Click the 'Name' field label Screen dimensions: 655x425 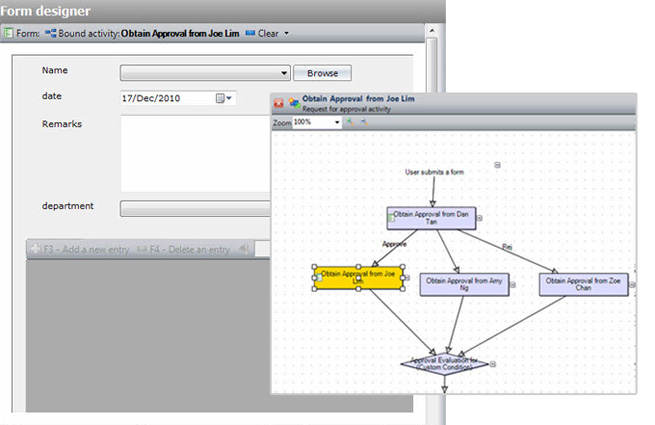click(x=55, y=70)
